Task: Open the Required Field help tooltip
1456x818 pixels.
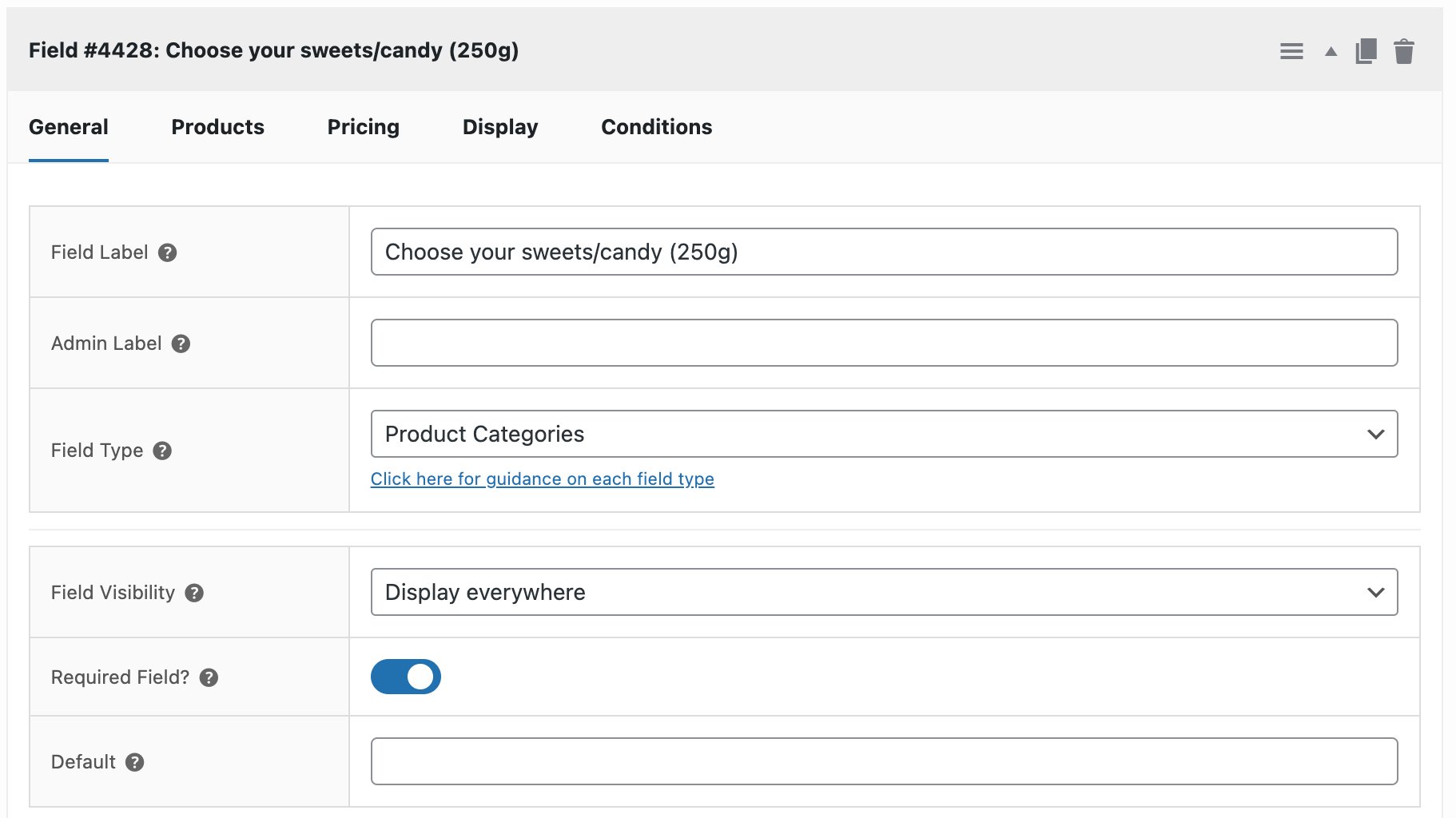Action: (209, 677)
